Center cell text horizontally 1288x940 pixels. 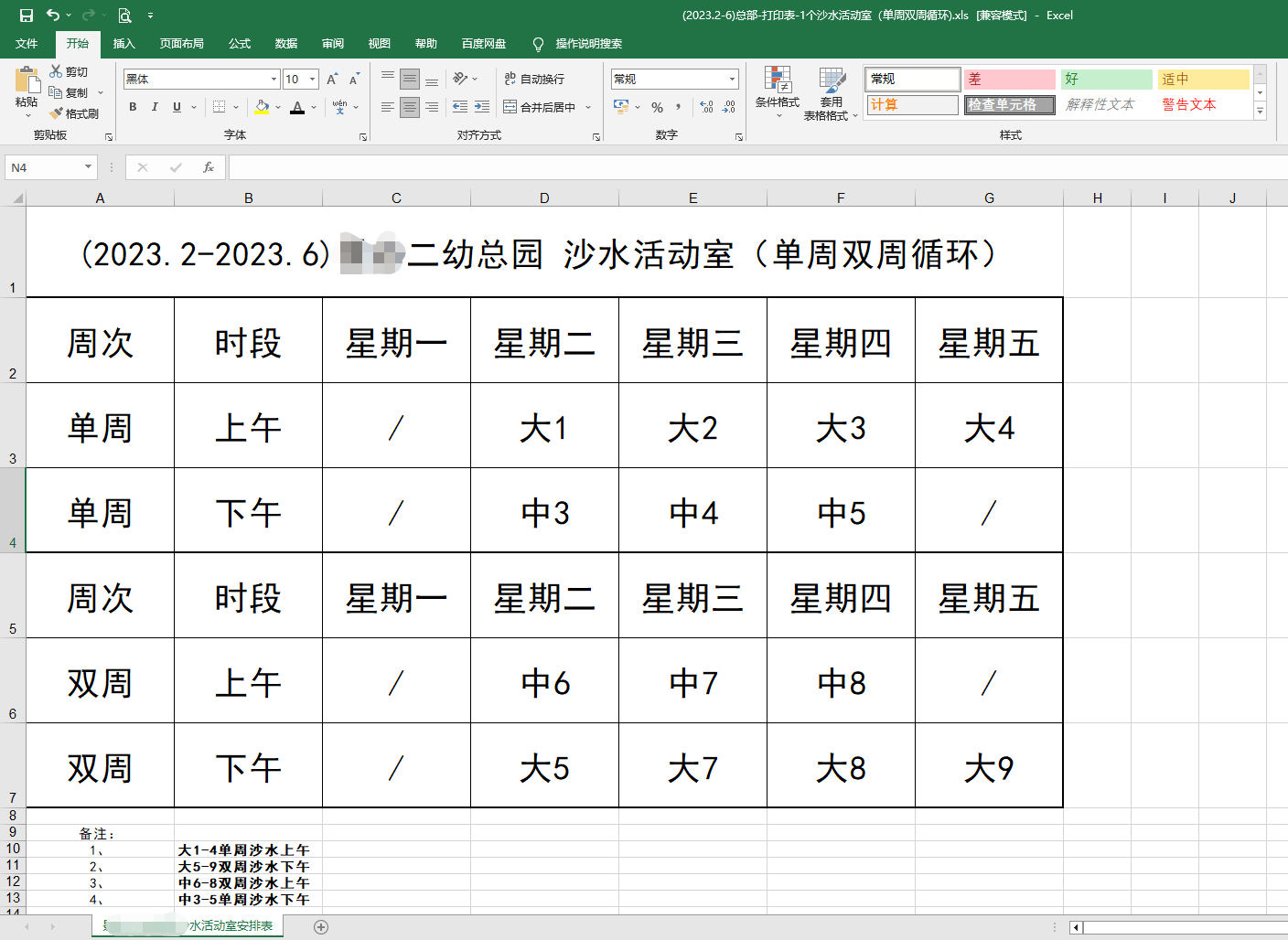click(x=410, y=107)
